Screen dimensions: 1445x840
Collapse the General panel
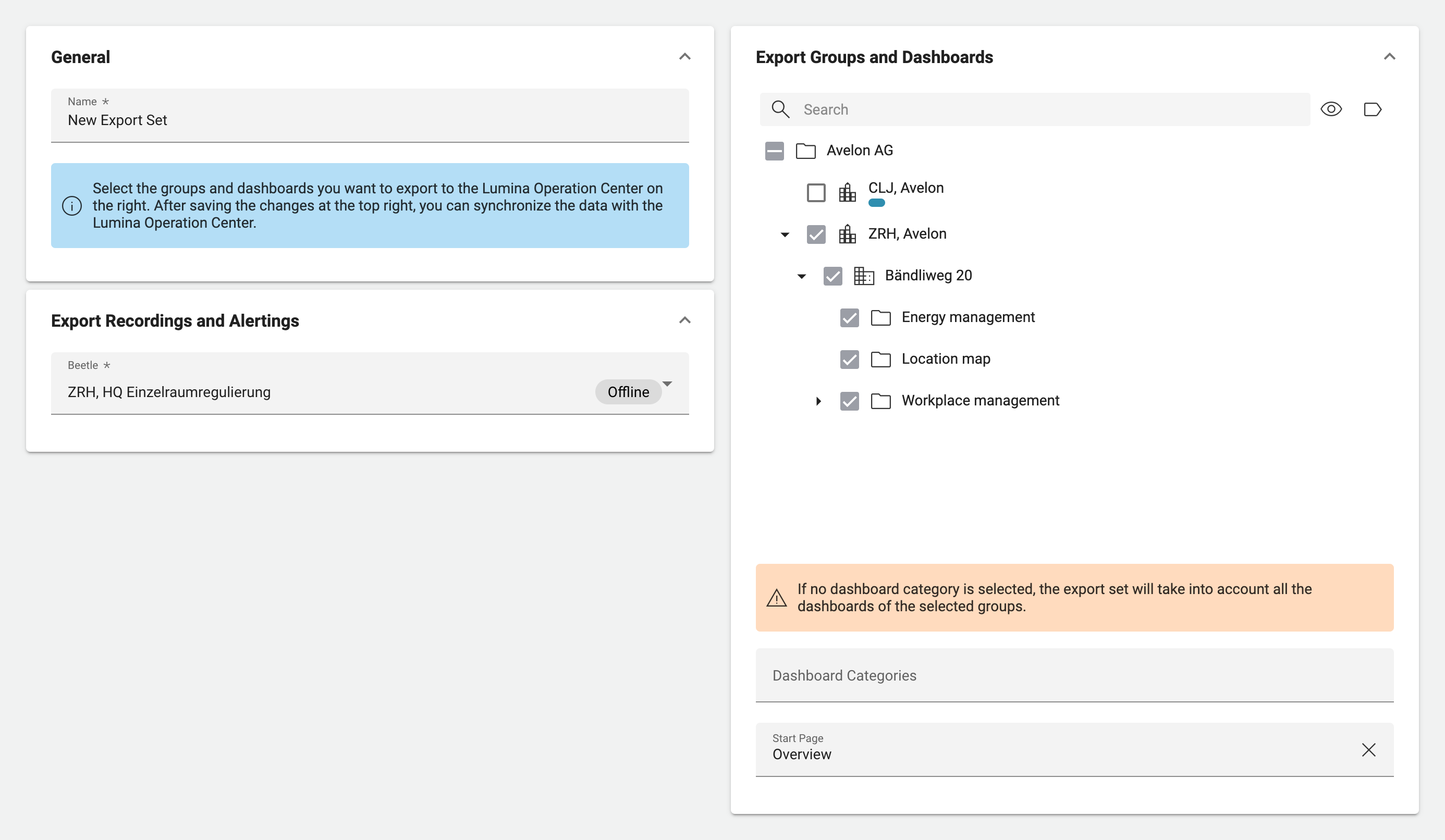pos(684,56)
